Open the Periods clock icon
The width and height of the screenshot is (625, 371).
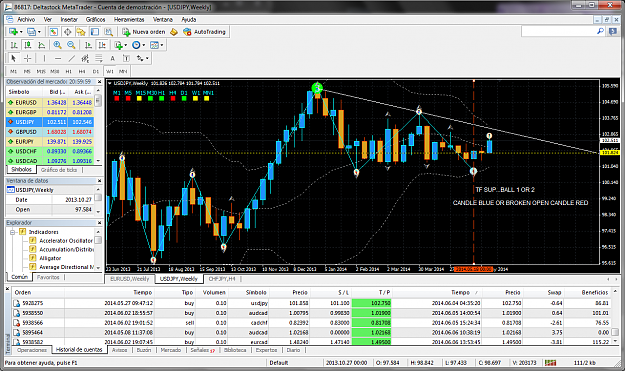(136, 45)
